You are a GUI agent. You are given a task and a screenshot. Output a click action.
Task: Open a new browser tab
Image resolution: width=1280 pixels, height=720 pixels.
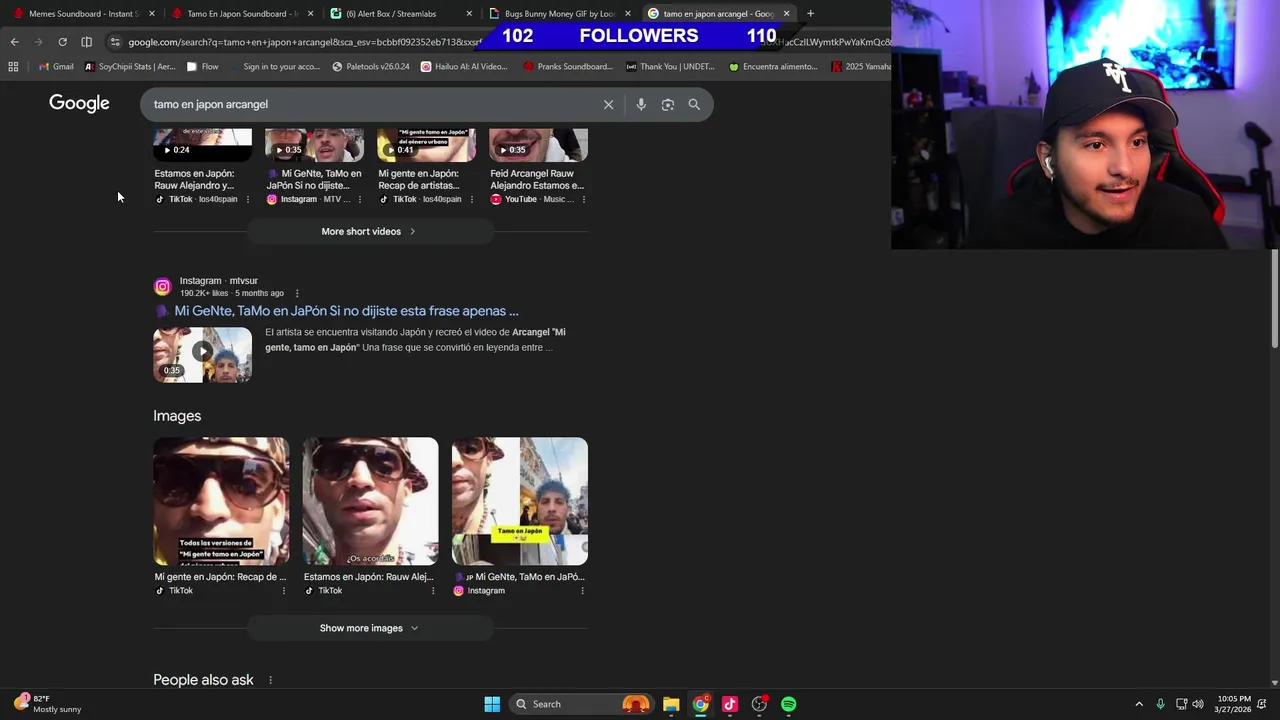tap(810, 14)
